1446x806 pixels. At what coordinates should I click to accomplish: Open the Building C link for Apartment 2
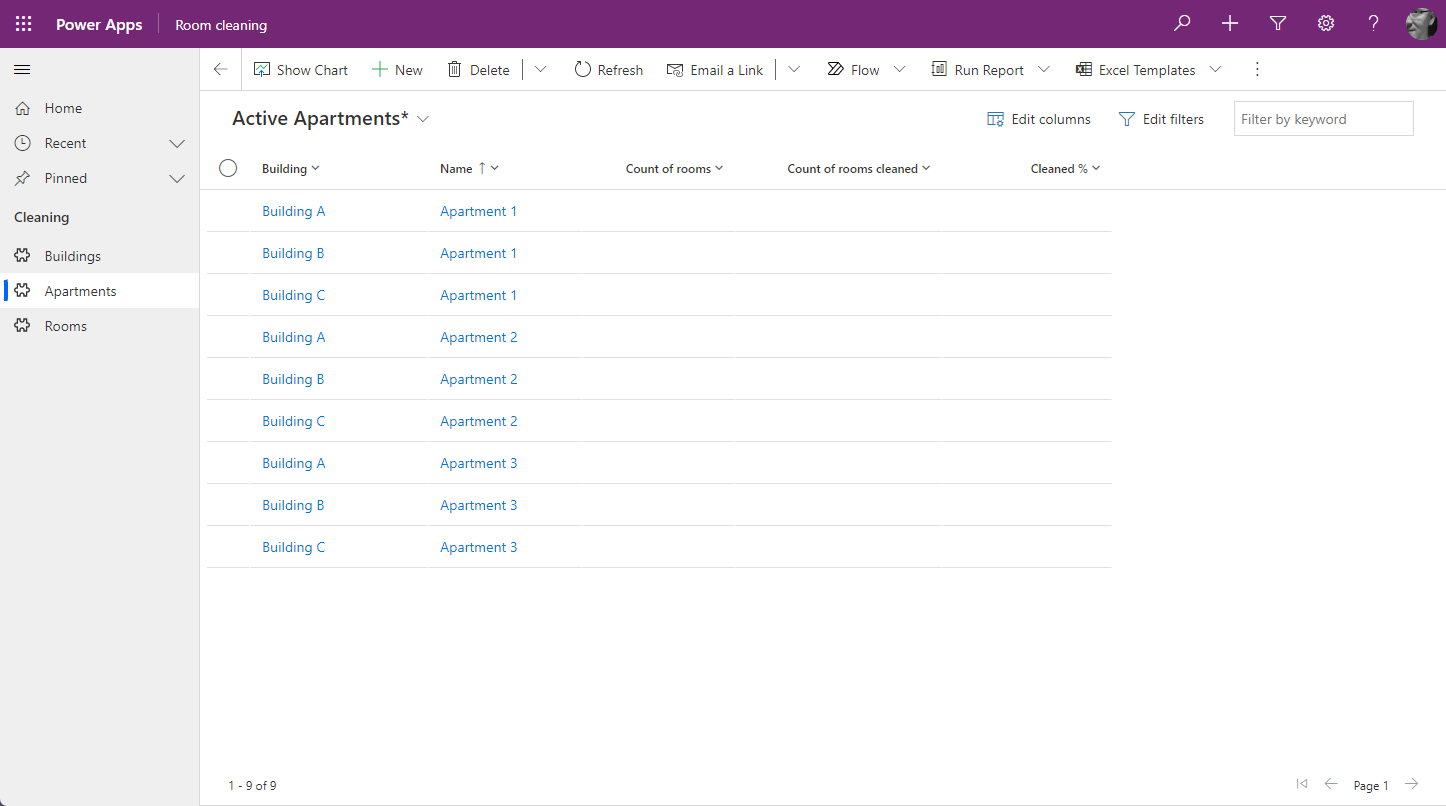[293, 421]
